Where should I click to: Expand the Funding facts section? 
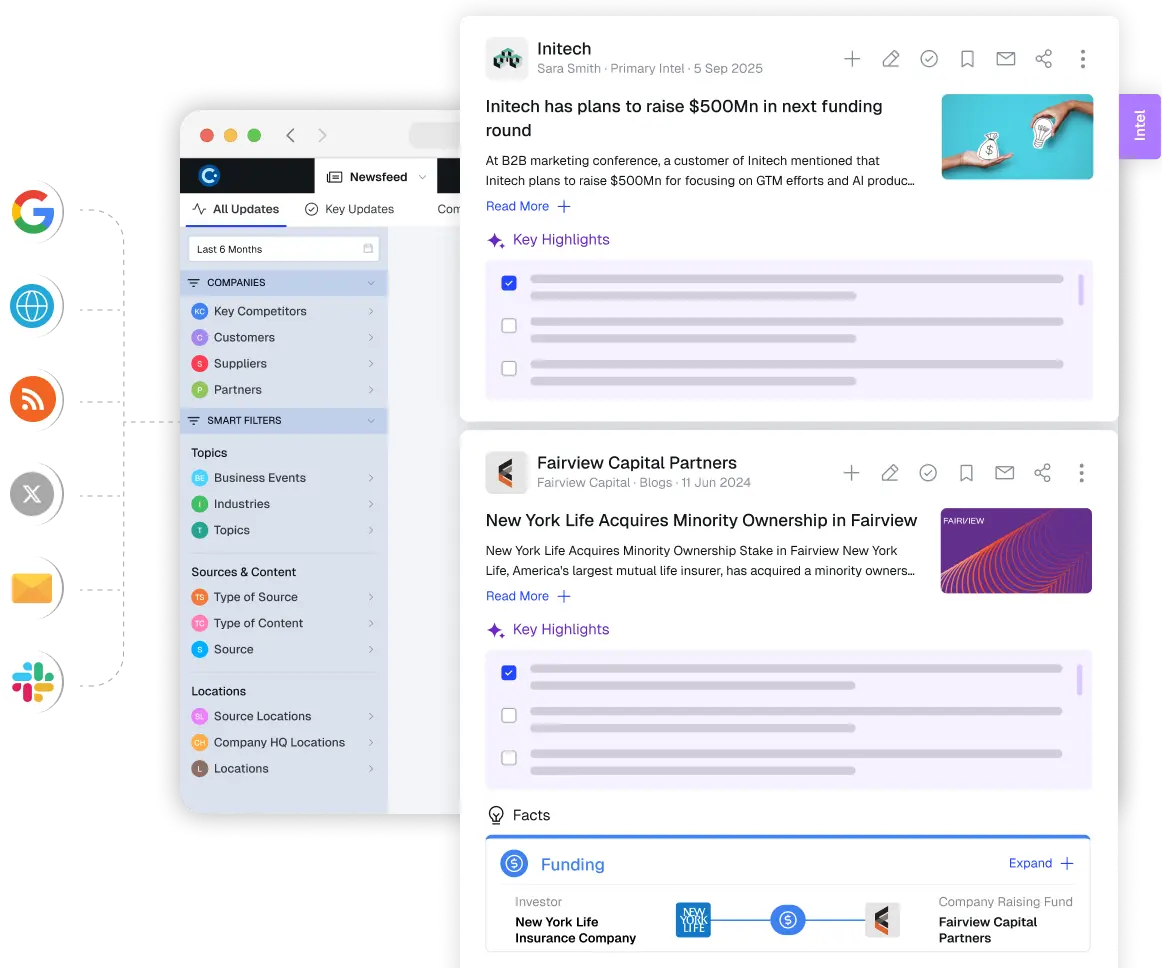1040,863
